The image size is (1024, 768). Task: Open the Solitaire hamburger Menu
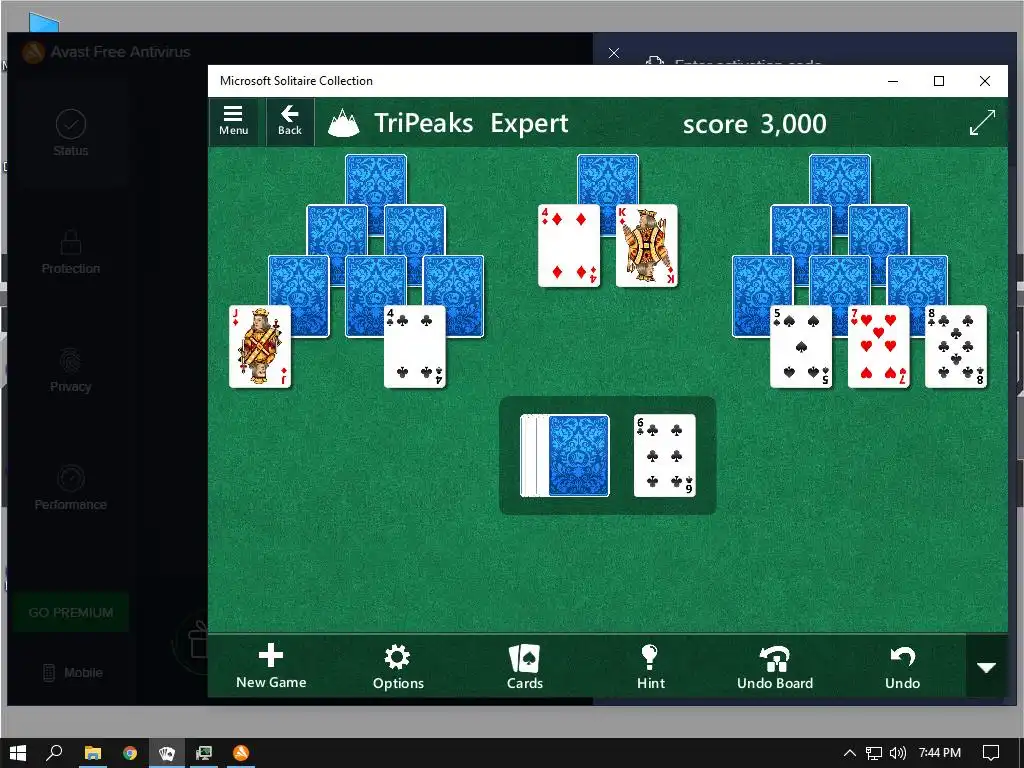(233, 121)
